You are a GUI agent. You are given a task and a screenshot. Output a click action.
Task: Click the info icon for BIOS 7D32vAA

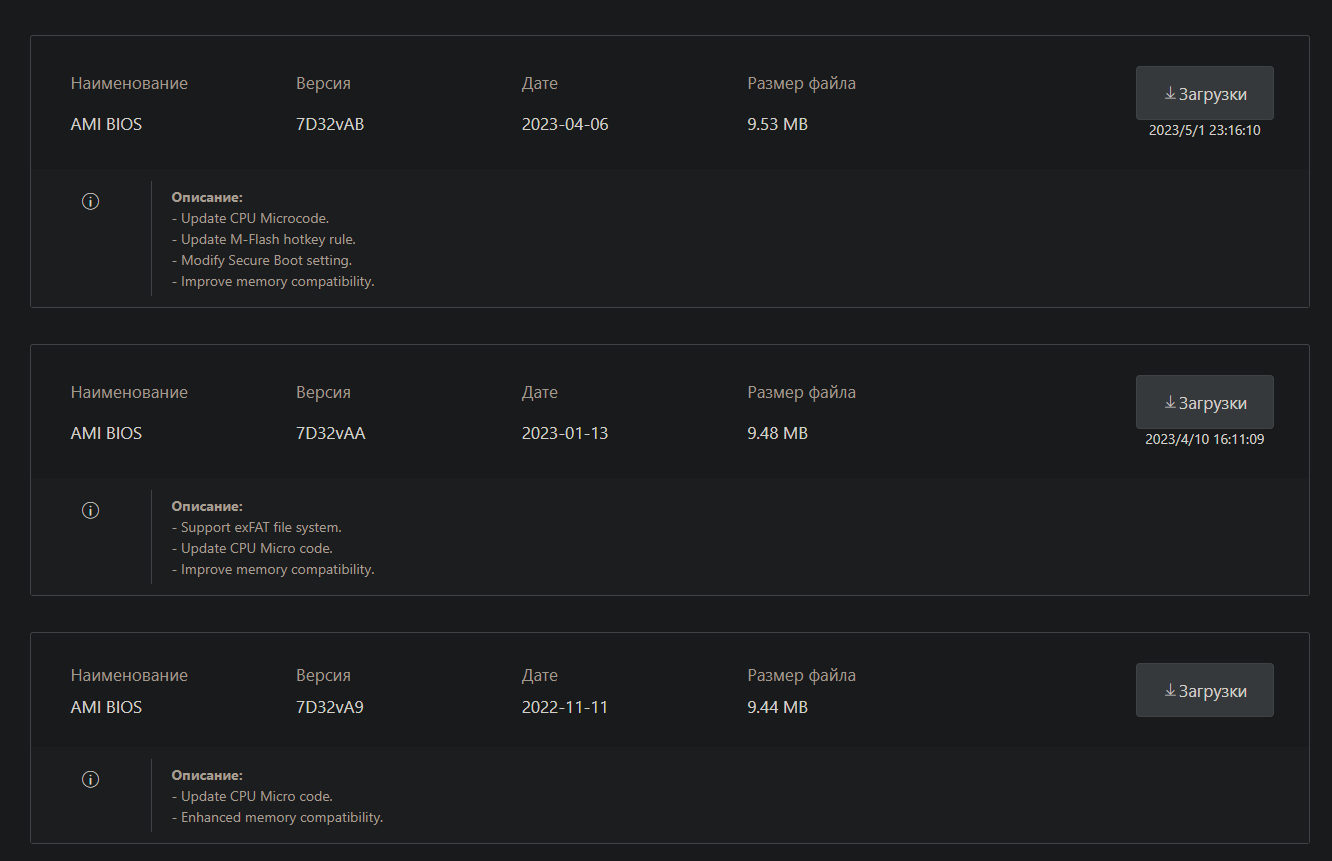click(90, 510)
